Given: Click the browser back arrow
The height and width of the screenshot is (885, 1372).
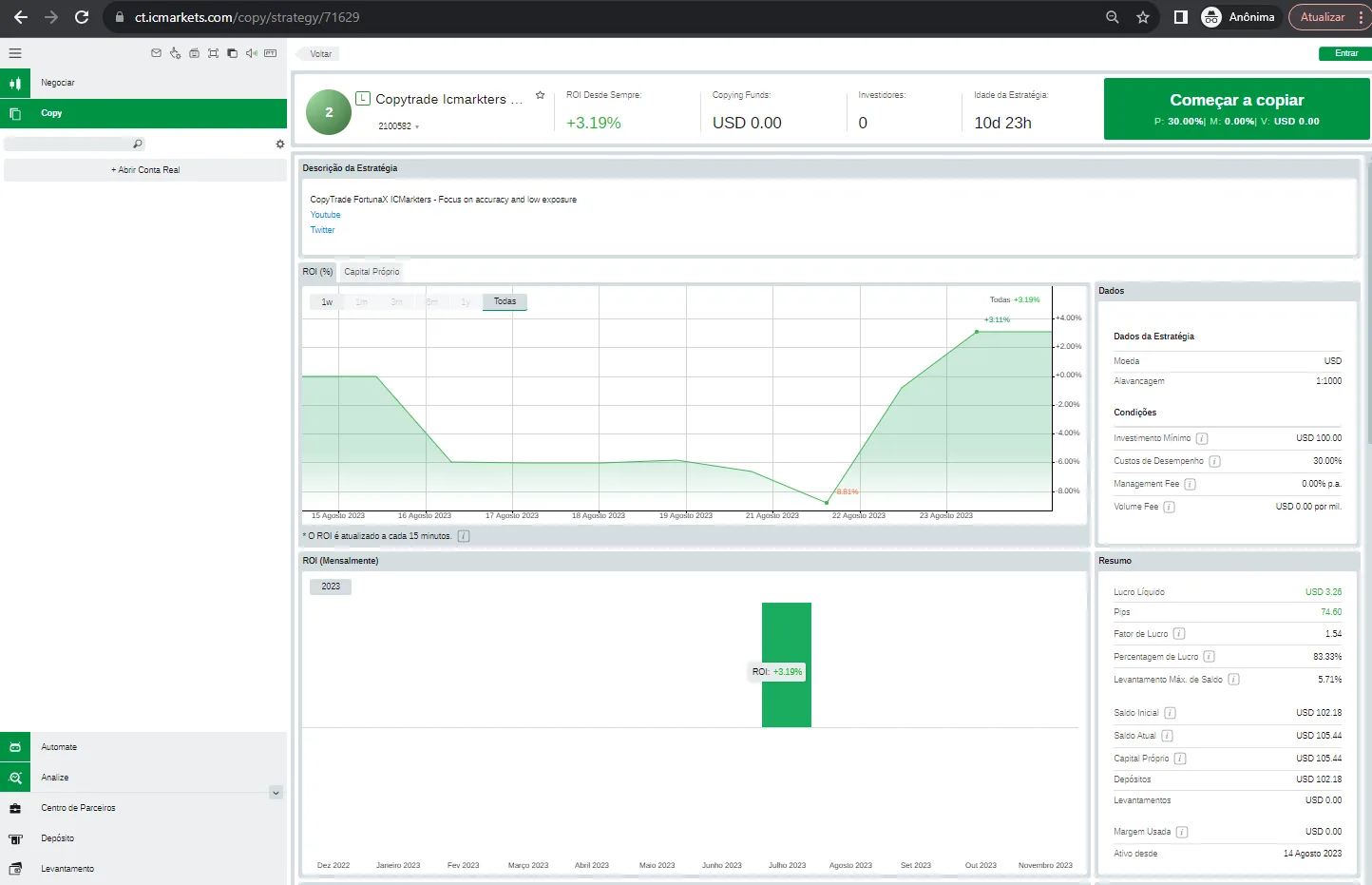Looking at the screenshot, I should coord(21,17).
